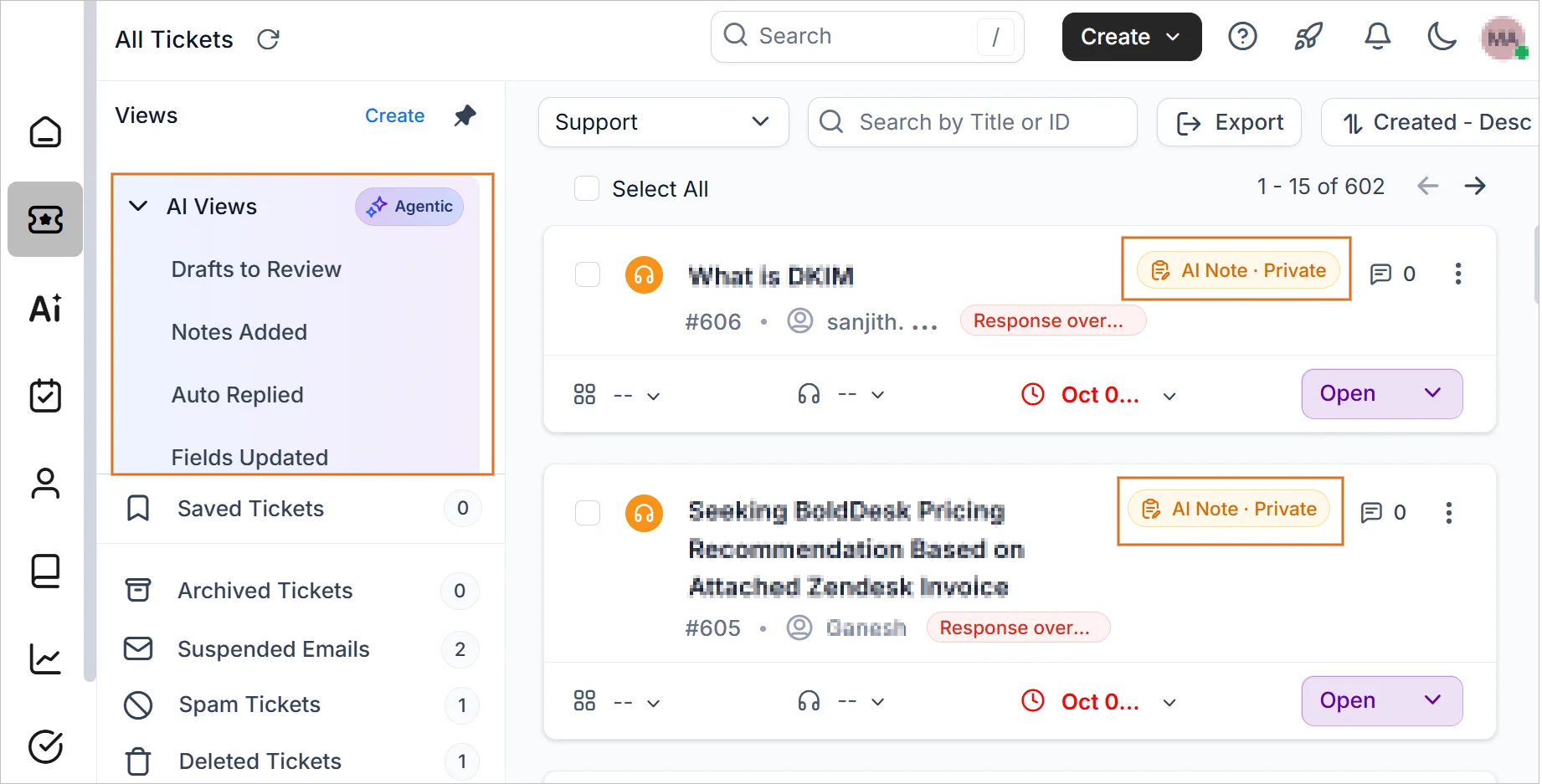Refresh the All Tickets list
Viewport: 1542px width, 784px height.
tap(268, 39)
